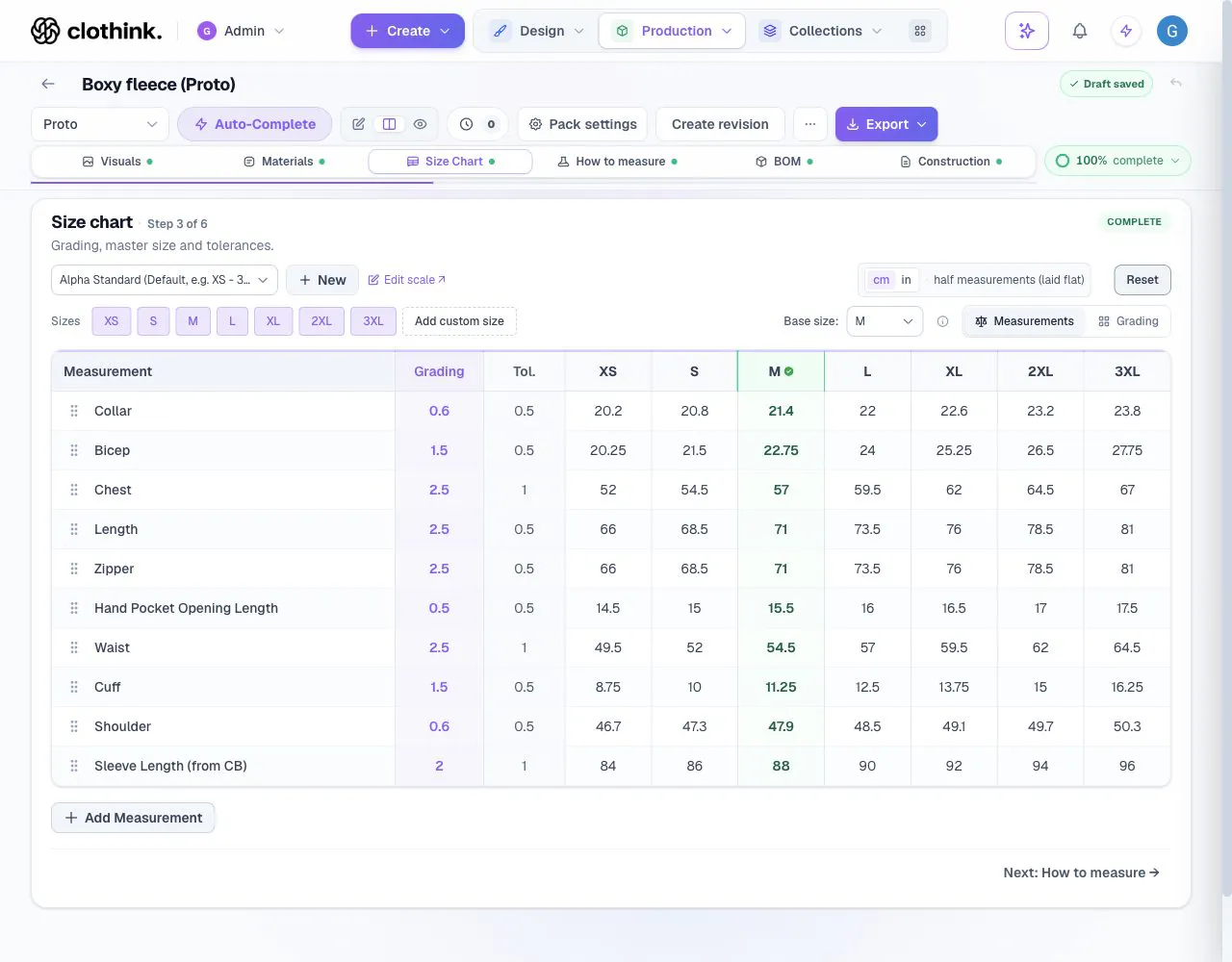The width and height of the screenshot is (1232, 962).
Task: Switch units to inches
Action: [906, 280]
